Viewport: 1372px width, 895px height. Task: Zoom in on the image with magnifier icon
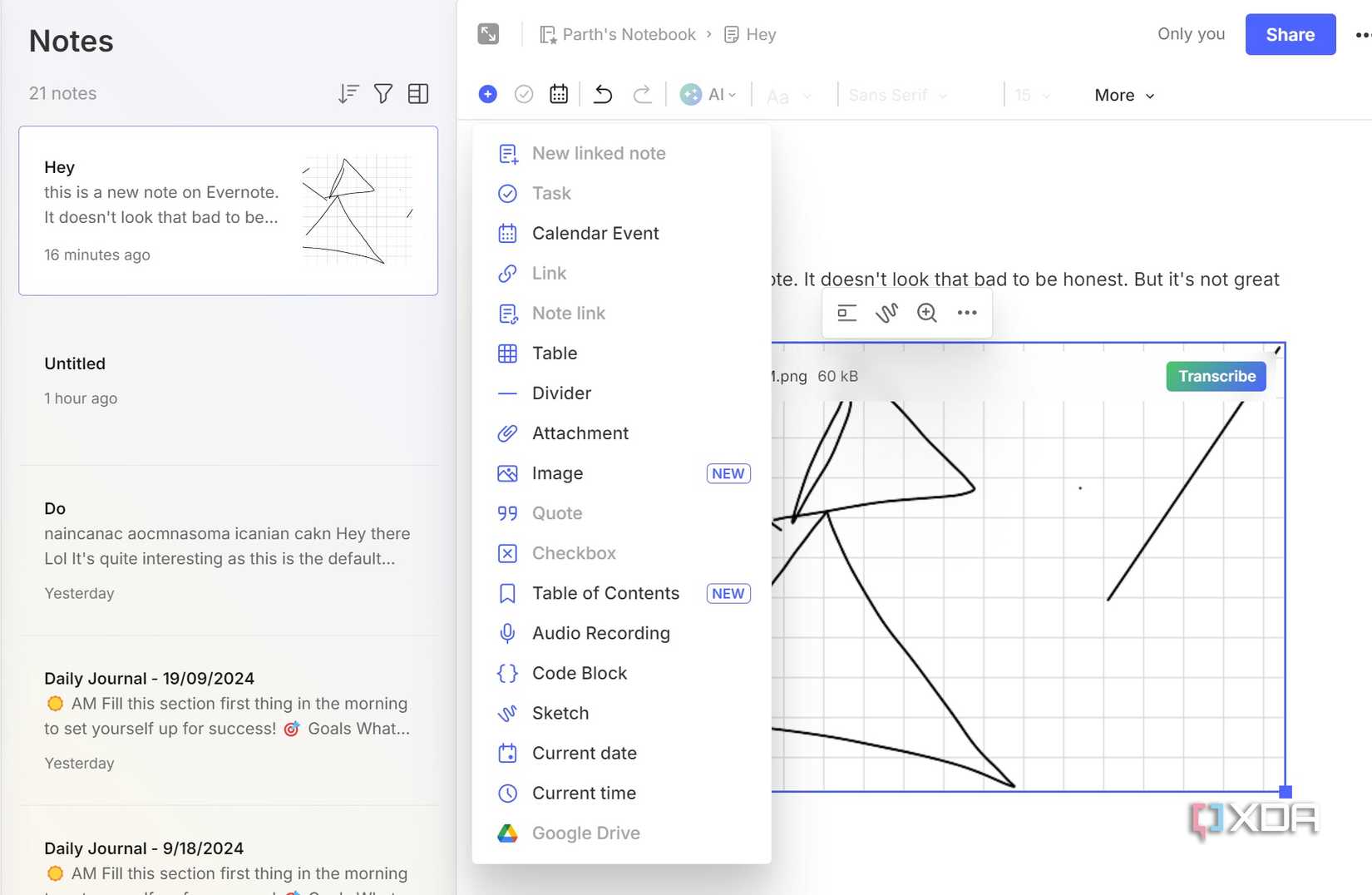tap(926, 313)
